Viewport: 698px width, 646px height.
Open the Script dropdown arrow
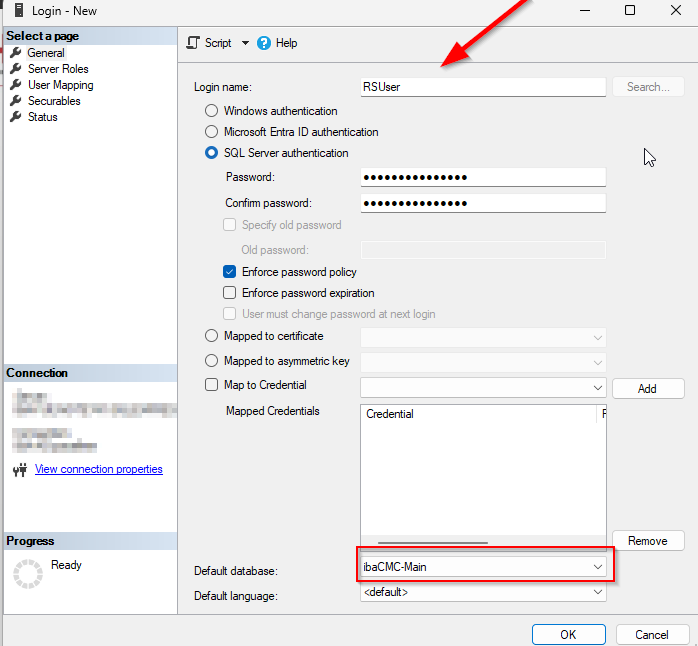pyautogui.click(x=245, y=43)
